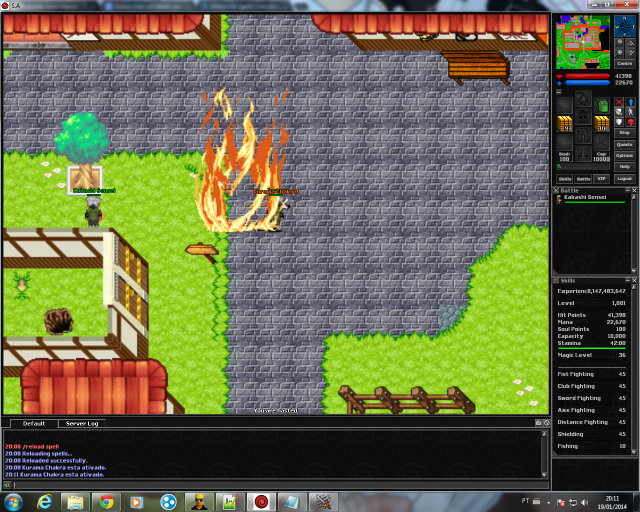The height and width of the screenshot is (512, 640).
Task: Click the red heart health icon
Action: pyautogui.click(x=560, y=77)
